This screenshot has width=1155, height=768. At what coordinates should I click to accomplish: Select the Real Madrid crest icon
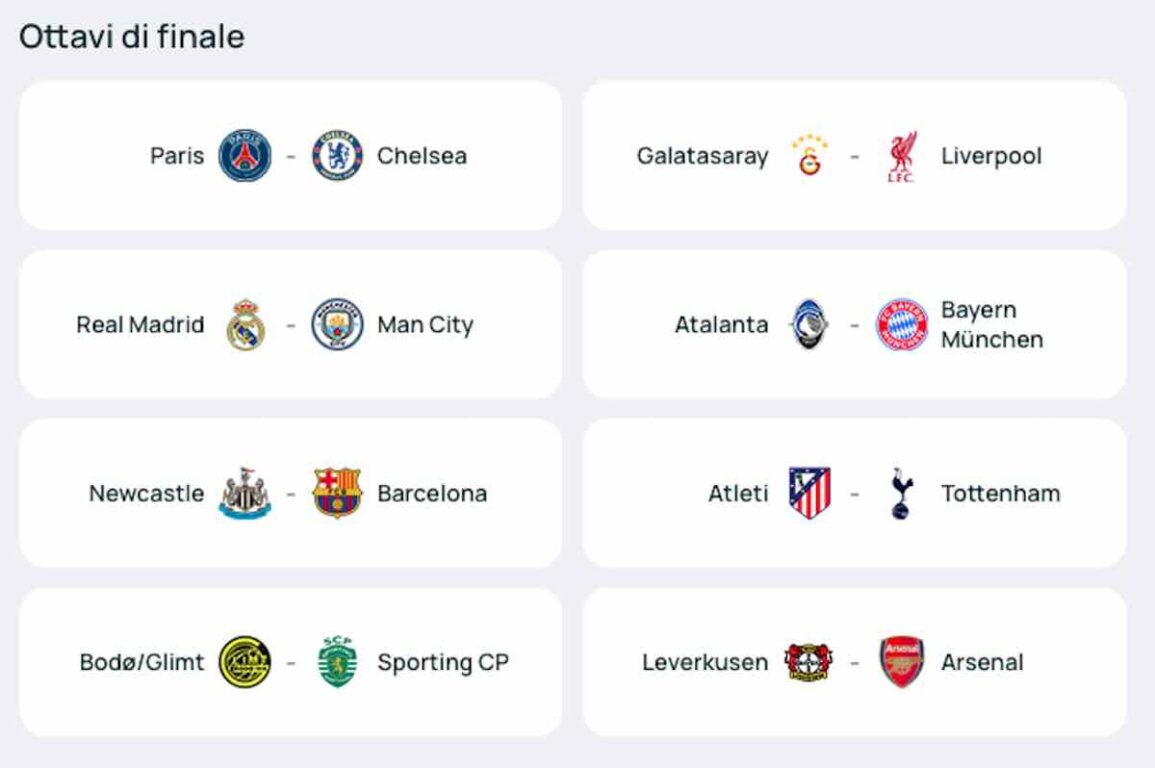pos(245,325)
